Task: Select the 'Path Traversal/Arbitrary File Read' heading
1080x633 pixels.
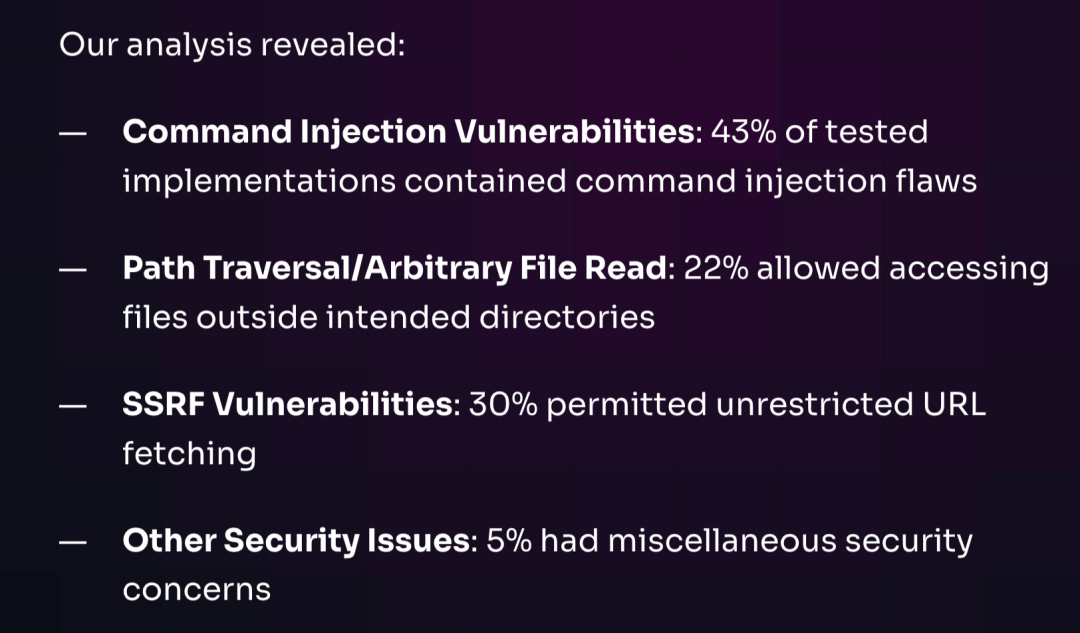Action: 395,268
